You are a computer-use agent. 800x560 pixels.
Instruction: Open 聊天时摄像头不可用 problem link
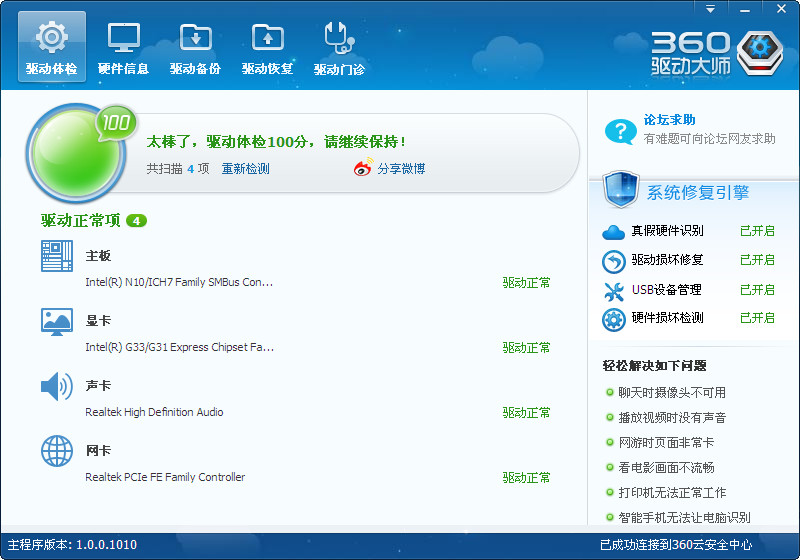click(672, 393)
